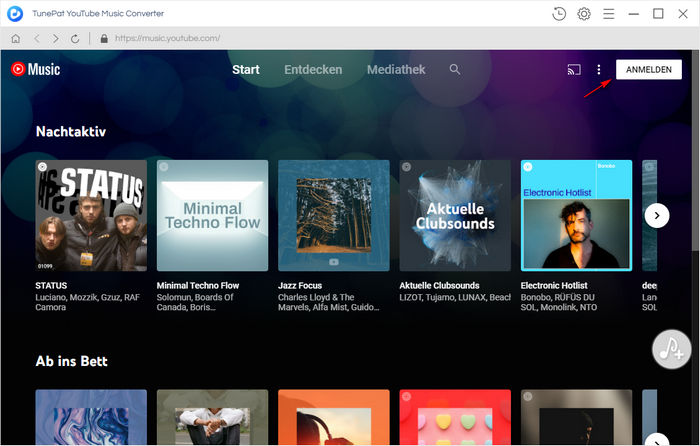
Task: Click the TunePat app logo
Action: coord(15,13)
